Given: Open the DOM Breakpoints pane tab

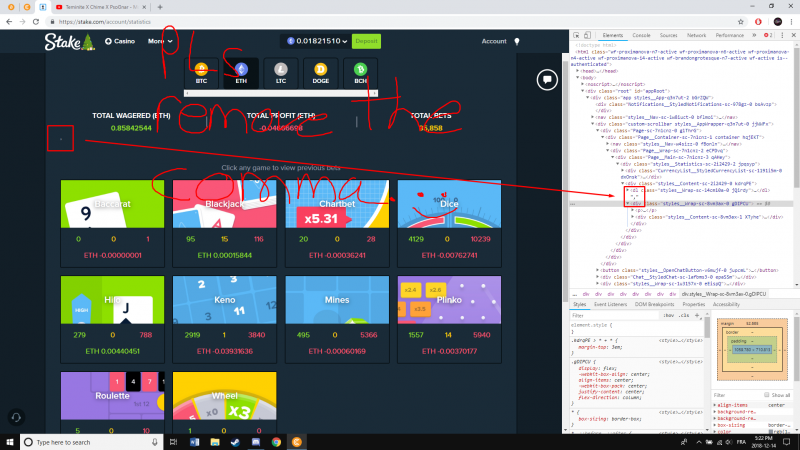Looking at the screenshot, I should click(655, 304).
